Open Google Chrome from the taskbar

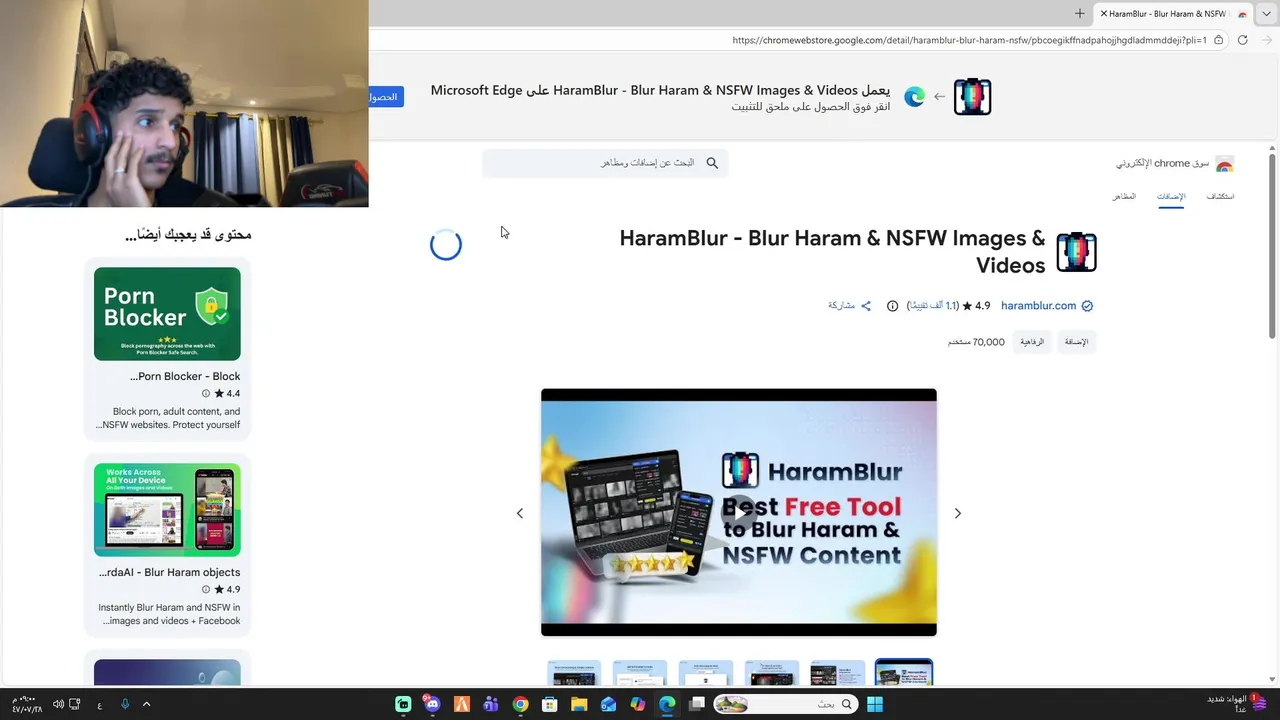(520, 704)
